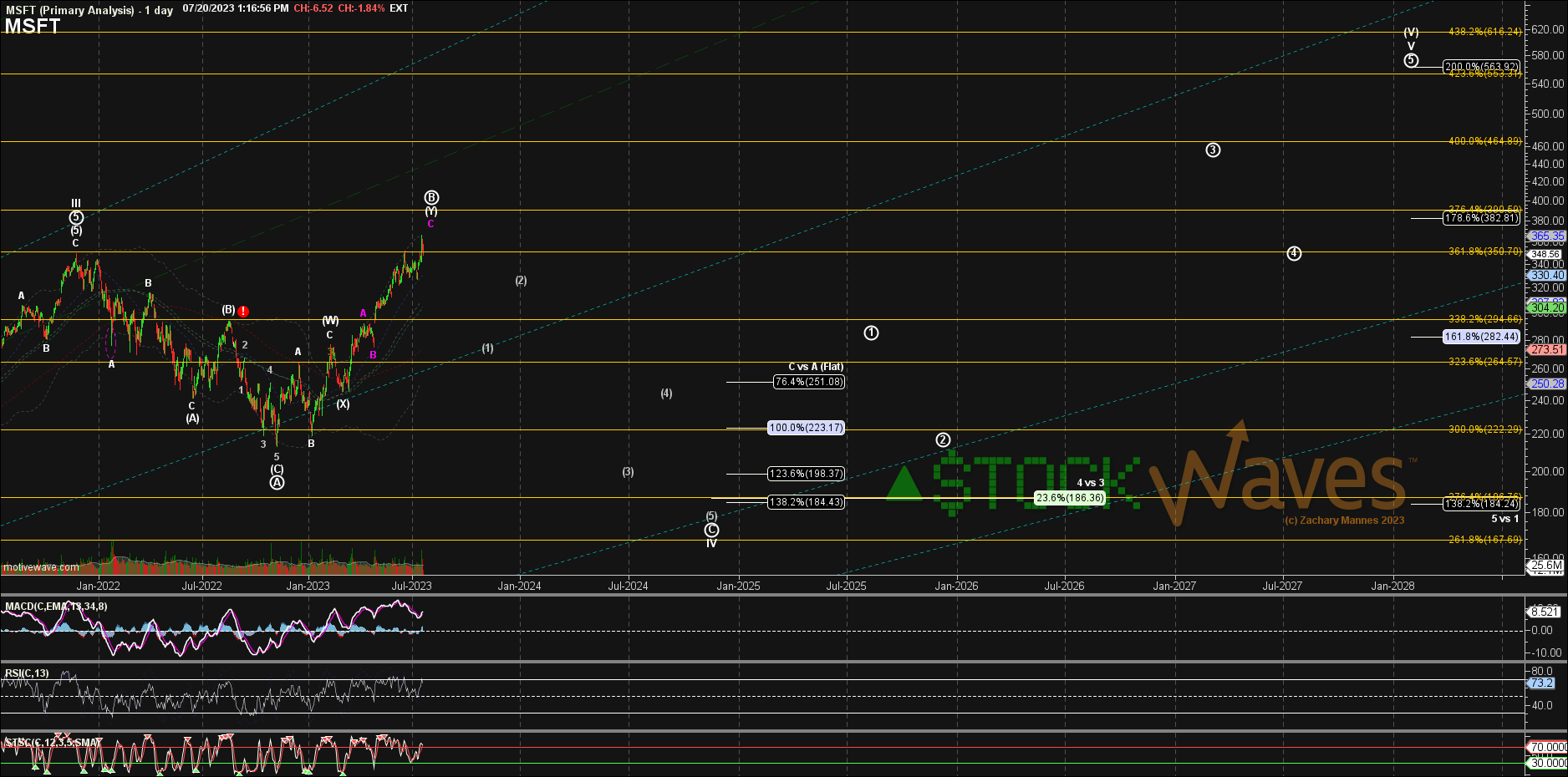This screenshot has width=1568, height=777.
Task: Select the 100.0%(223.17) retracement label
Action: 807,428
